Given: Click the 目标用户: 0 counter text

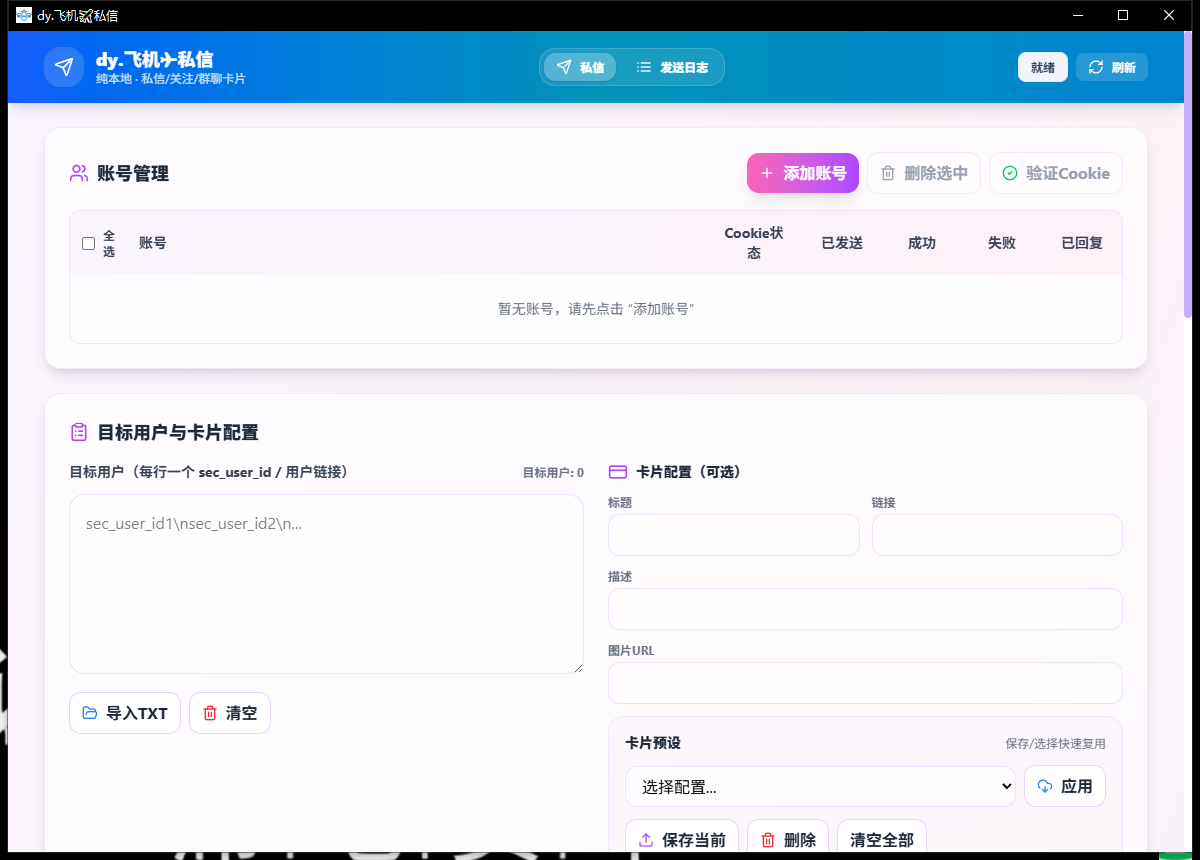Looking at the screenshot, I should point(553,472).
